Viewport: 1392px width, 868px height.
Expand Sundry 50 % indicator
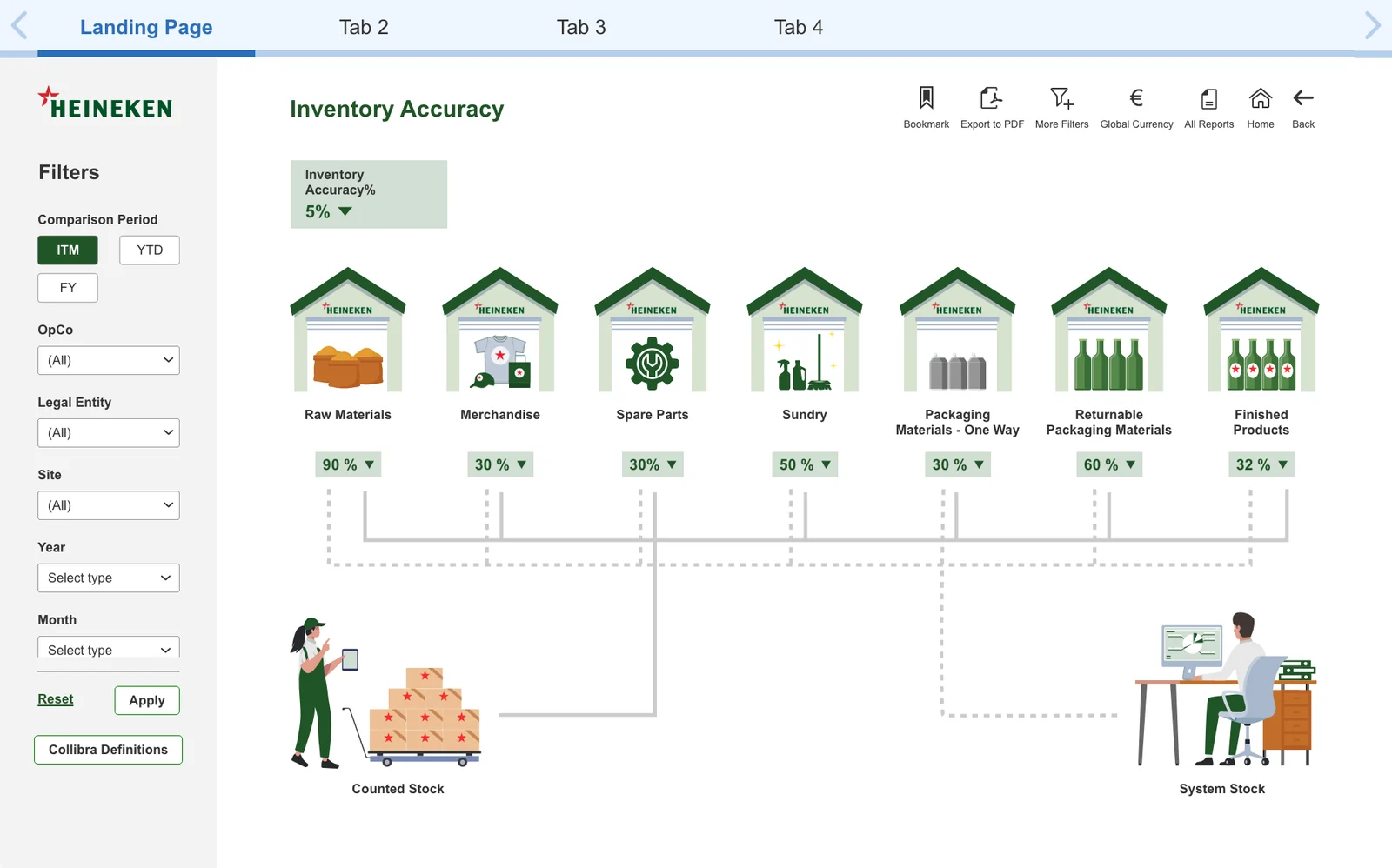coord(805,464)
